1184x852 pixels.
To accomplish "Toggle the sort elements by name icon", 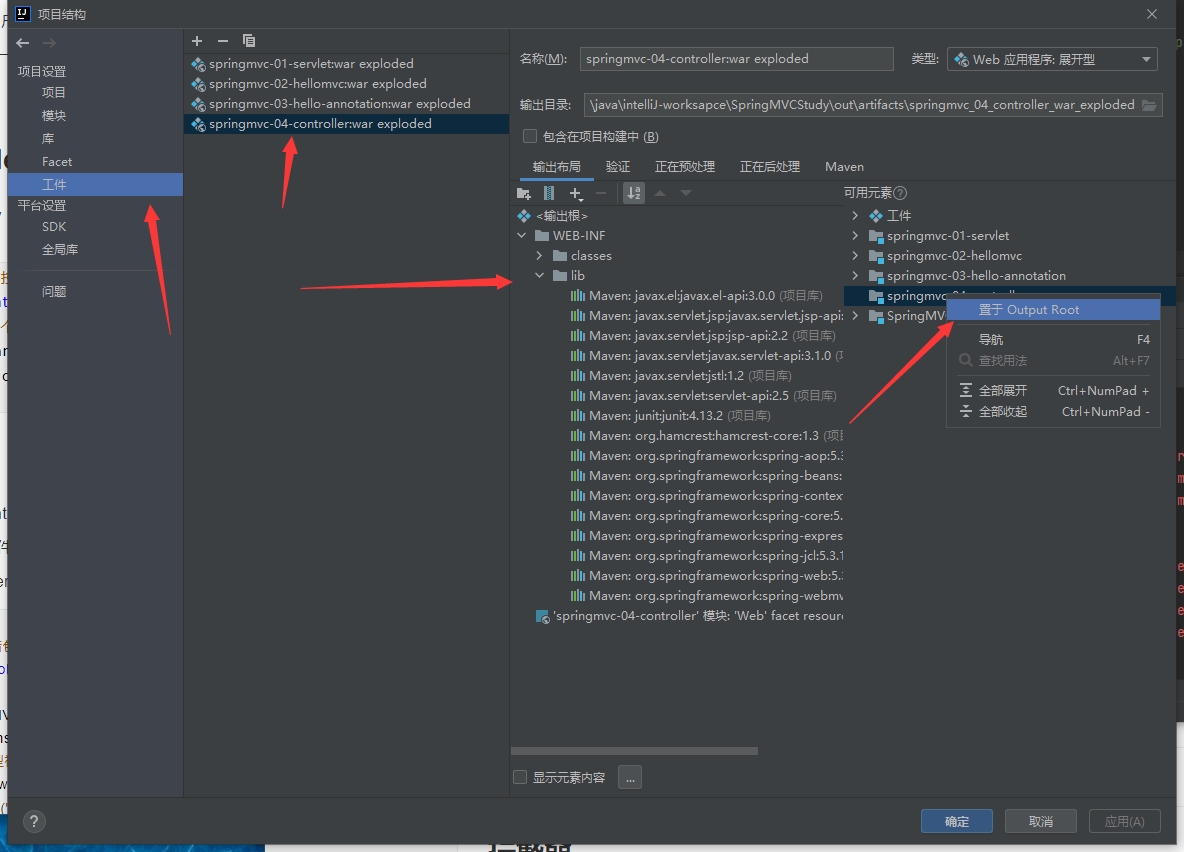I will point(634,193).
